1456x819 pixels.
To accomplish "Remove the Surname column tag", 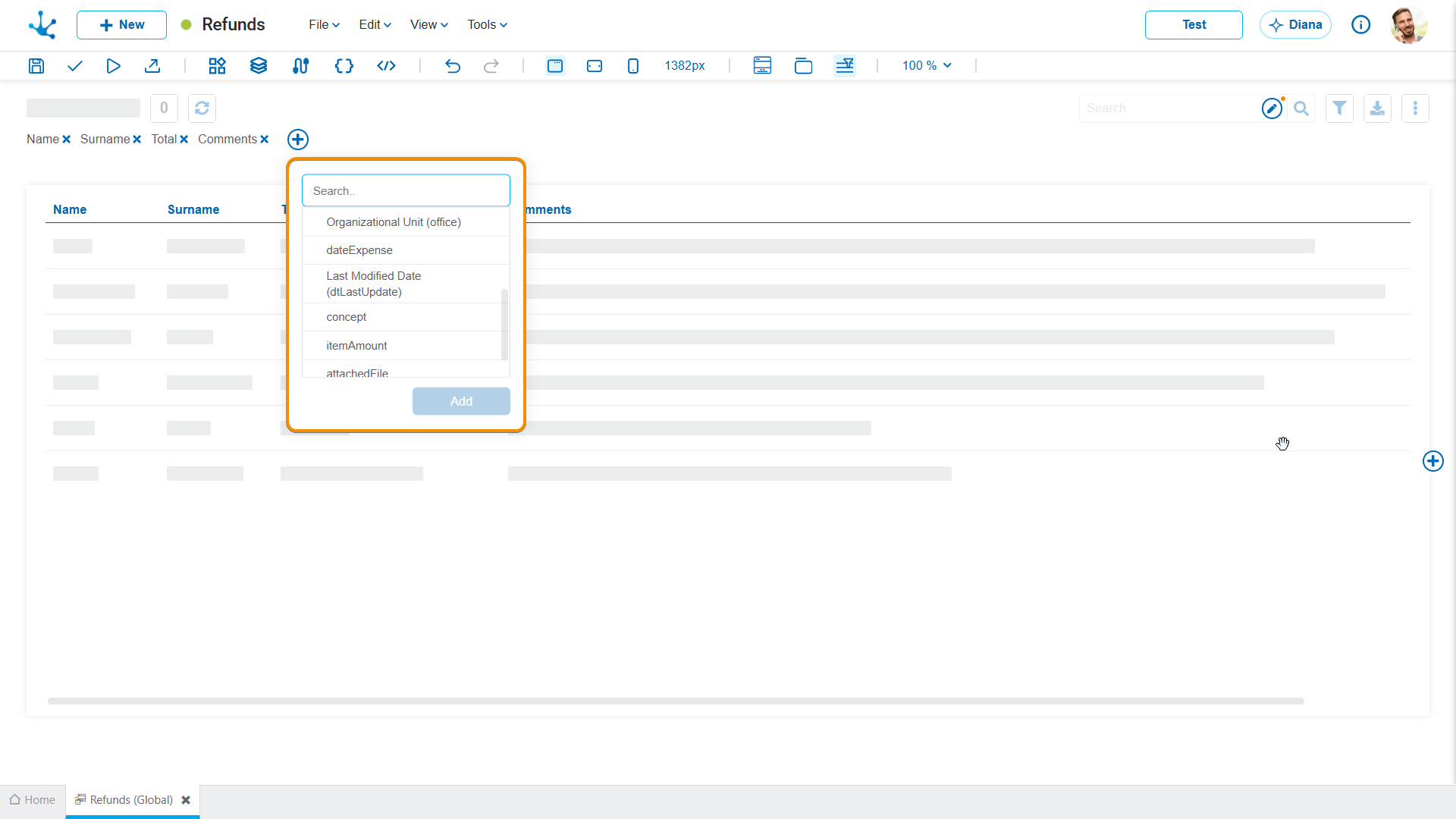I will click(x=137, y=140).
